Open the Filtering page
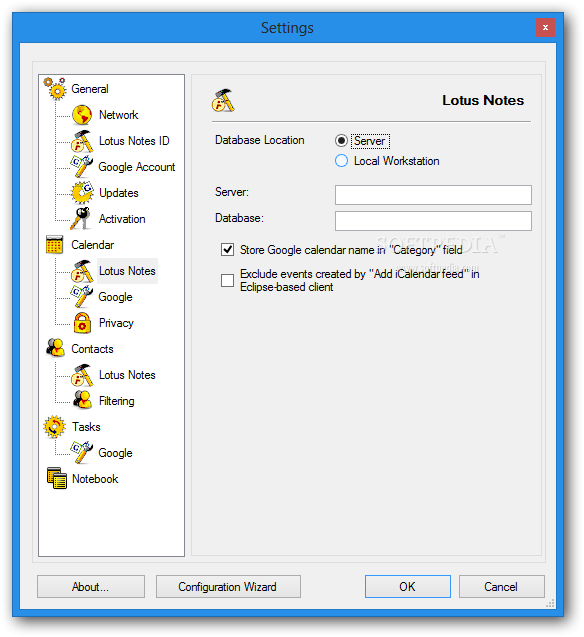The width and height of the screenshot is (584, 637). point(117,401)
